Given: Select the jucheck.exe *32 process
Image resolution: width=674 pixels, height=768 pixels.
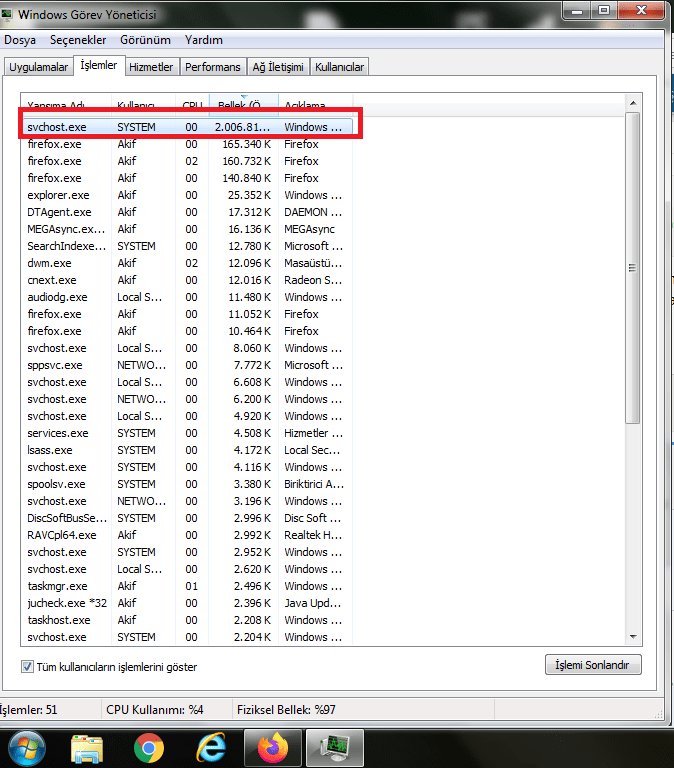Looking at the screenshot, I should [x=187, y=603].
